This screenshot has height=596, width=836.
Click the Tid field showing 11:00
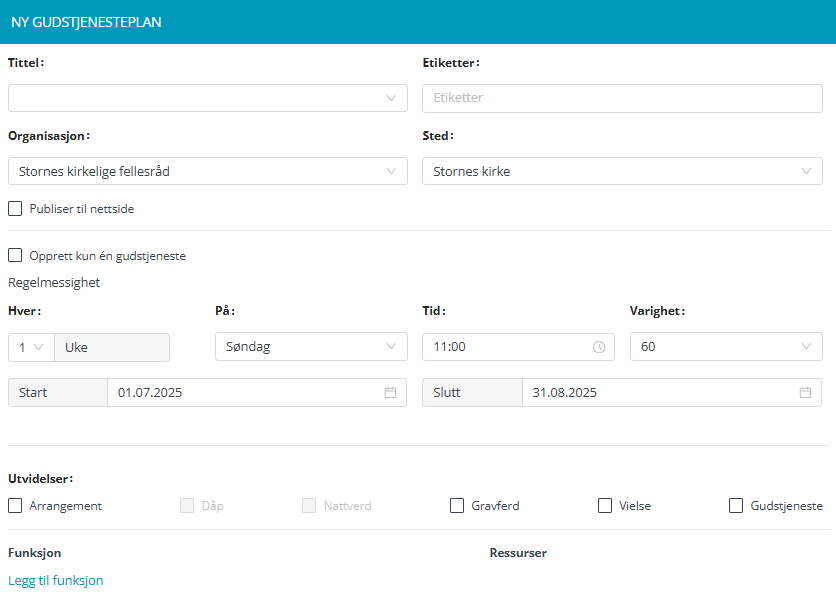point(505,347)
